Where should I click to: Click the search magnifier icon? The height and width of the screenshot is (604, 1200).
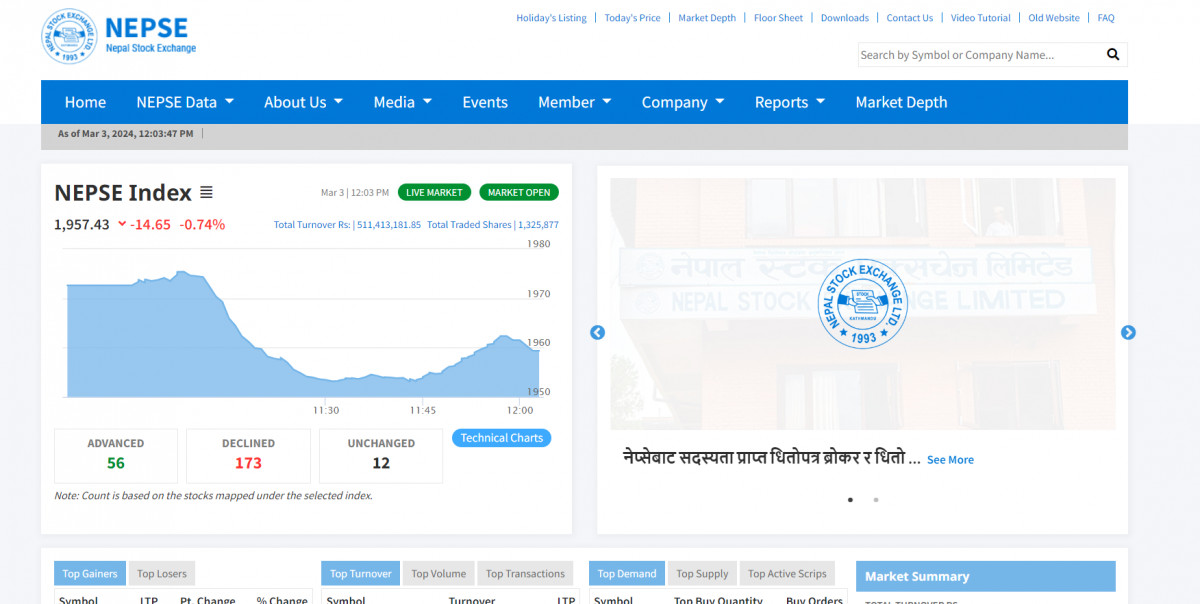point(1113,55)
